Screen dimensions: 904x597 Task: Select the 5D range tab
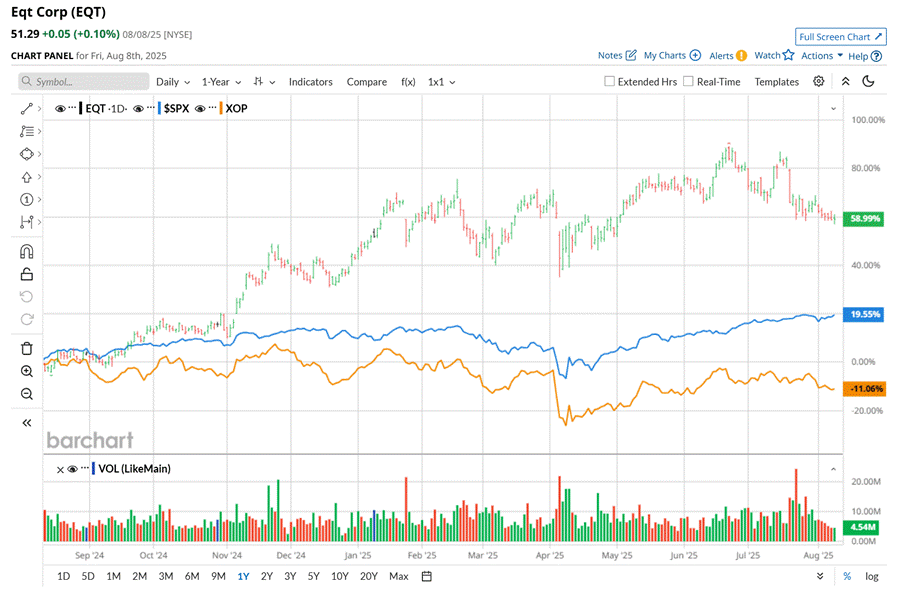click(x=88, y=576)
